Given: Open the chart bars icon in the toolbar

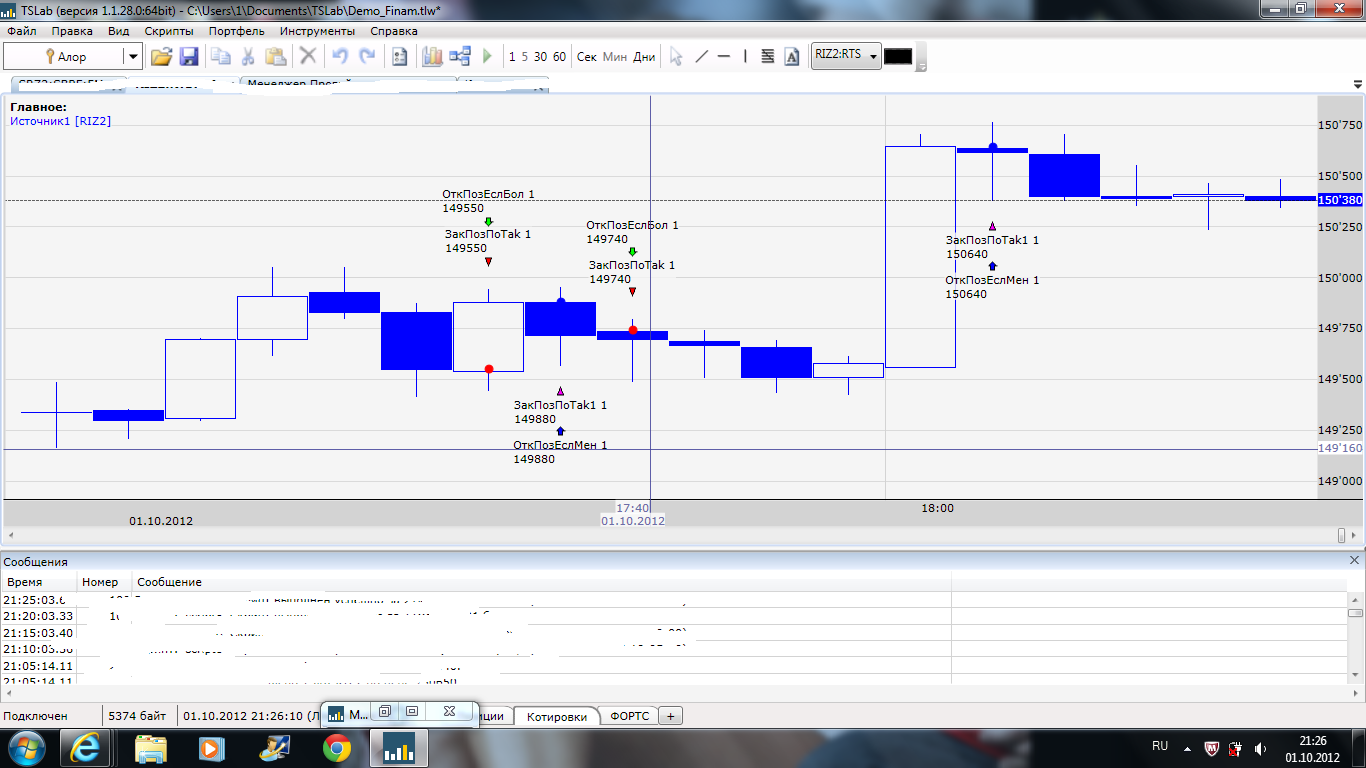Looking at the screenshot, I should (432, 57).
